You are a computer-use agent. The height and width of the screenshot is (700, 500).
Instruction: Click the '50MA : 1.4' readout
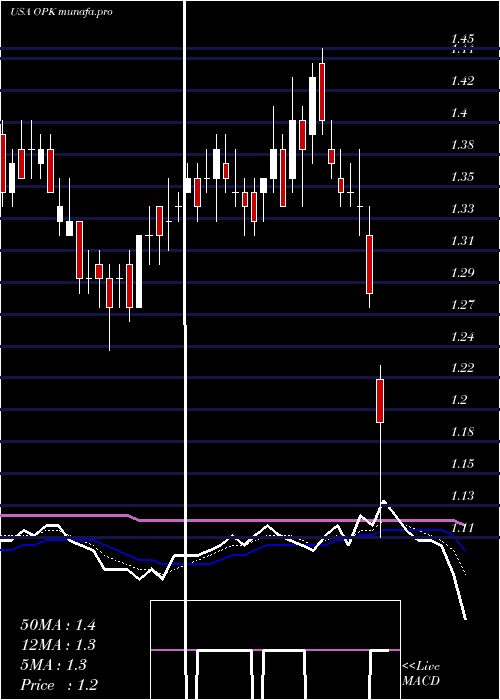(58, 624)
